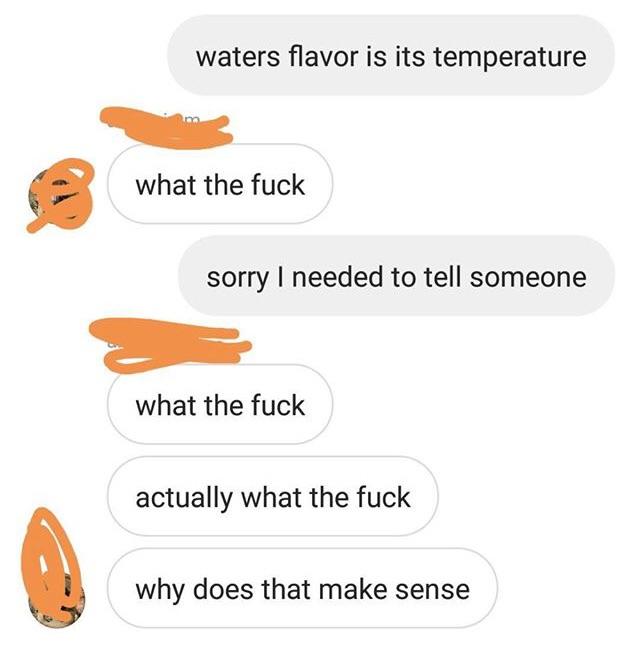Select the 'waters flavor is its temperature' message
This screenshot has height=649, width=640.
pos(391,56)
